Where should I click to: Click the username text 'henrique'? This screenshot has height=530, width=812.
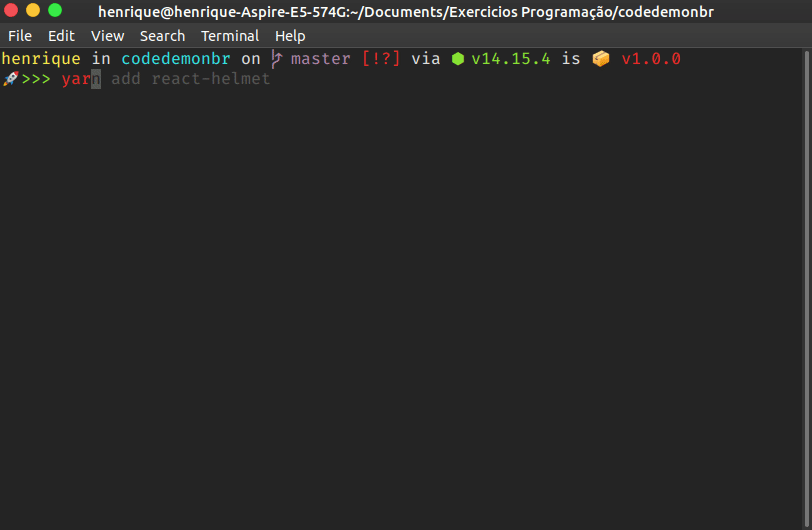(41, 59)
